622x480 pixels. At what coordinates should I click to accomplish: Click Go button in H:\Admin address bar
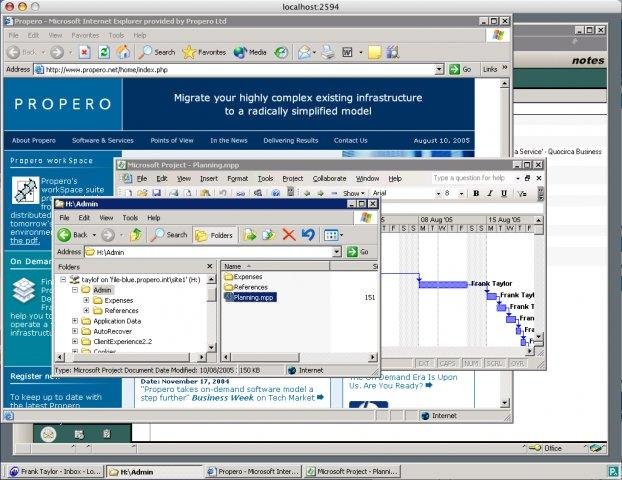358,252
